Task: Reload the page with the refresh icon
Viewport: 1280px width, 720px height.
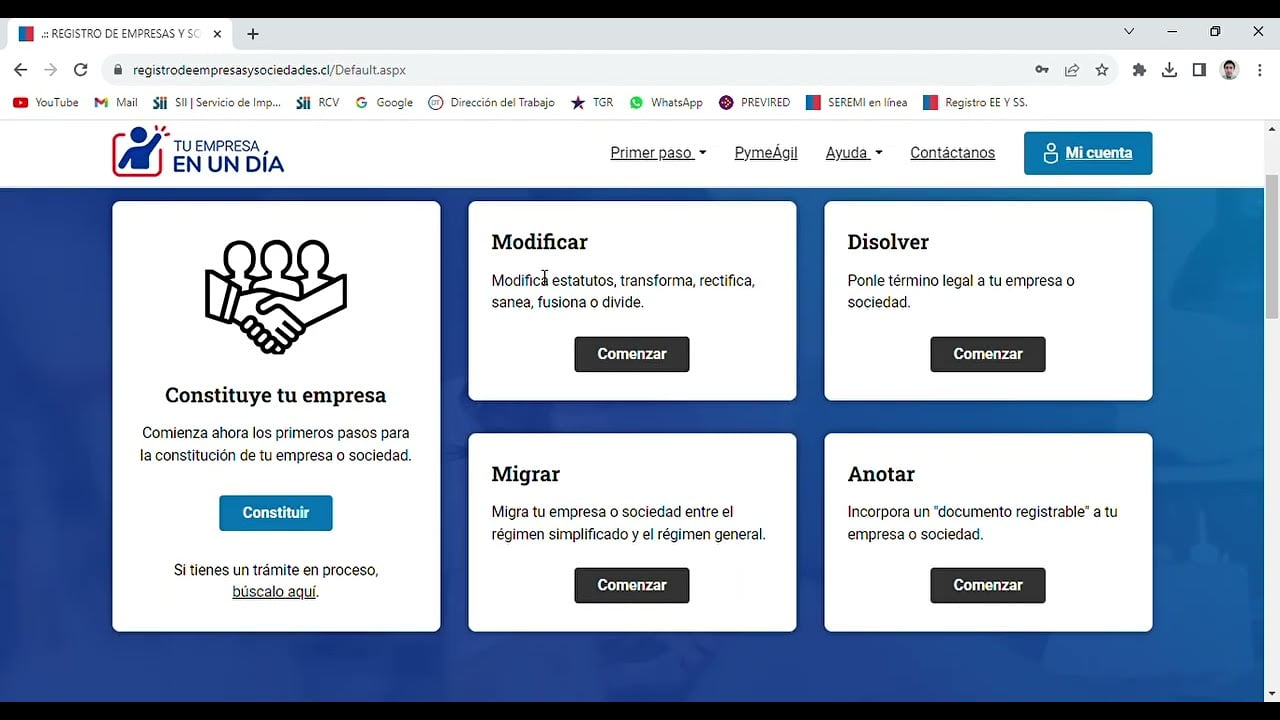Action: pyautogui.click(x=81, y=70)
